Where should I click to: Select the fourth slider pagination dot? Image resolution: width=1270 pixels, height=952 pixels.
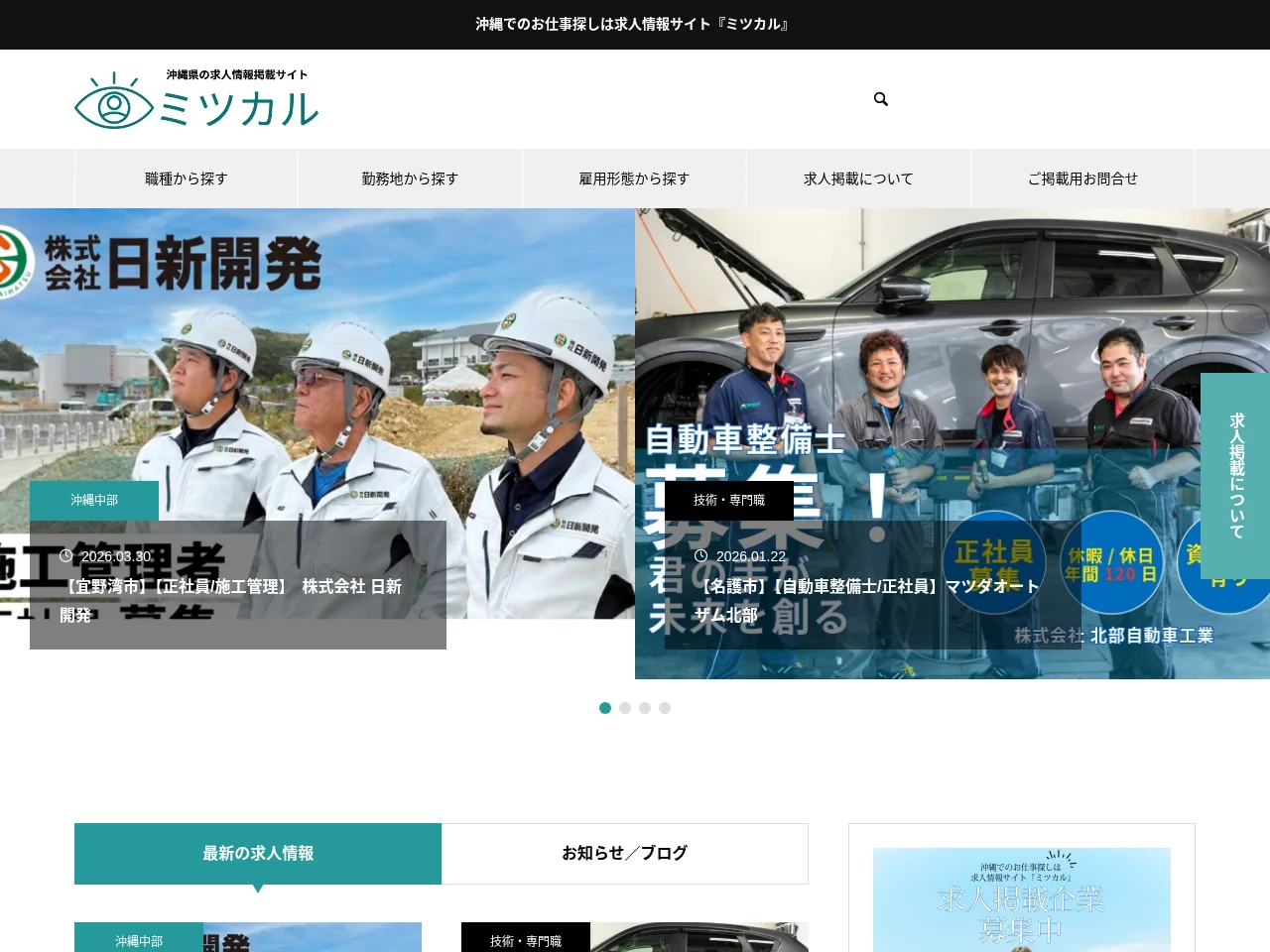(x=665, y=708)
